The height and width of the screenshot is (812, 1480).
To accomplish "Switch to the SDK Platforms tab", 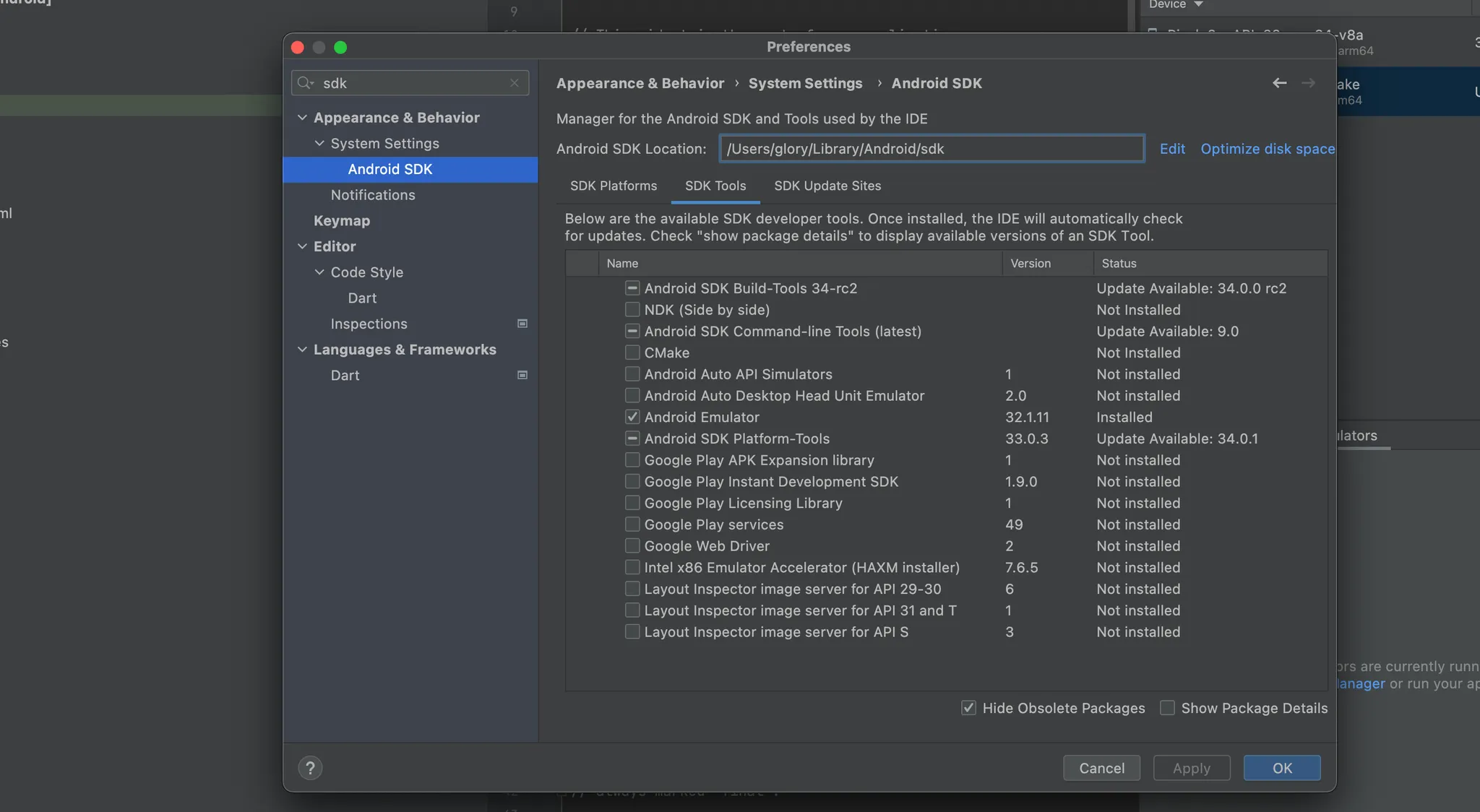I will (x=614, y=186).
